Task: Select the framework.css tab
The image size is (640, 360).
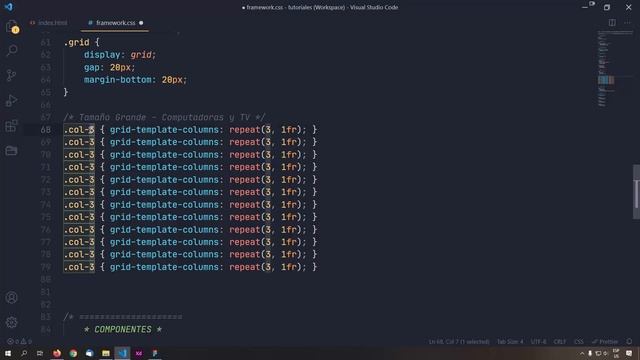Action: pos(115,23)
